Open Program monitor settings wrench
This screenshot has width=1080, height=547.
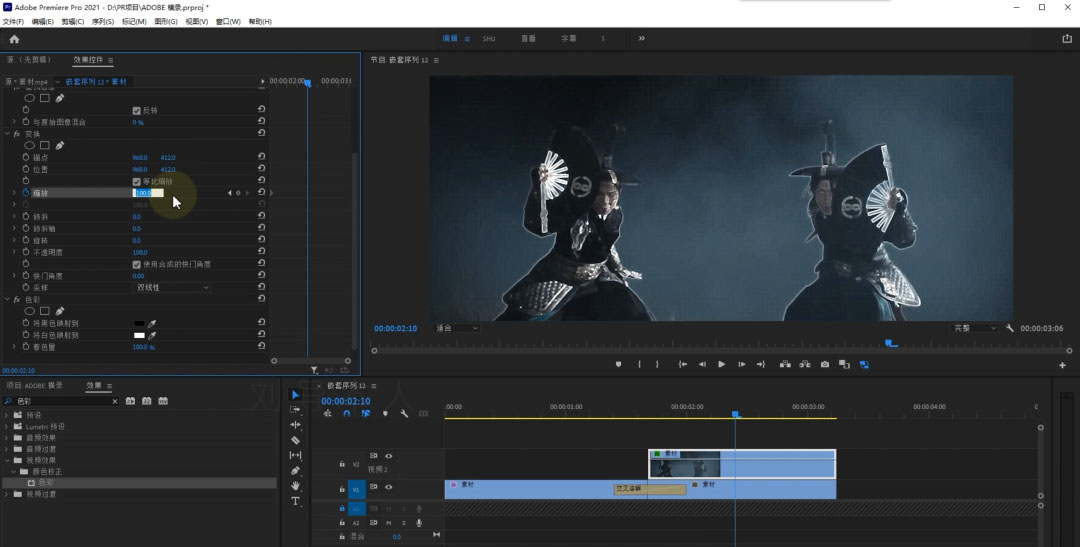pyautogui.click(x=1010, y=328)
